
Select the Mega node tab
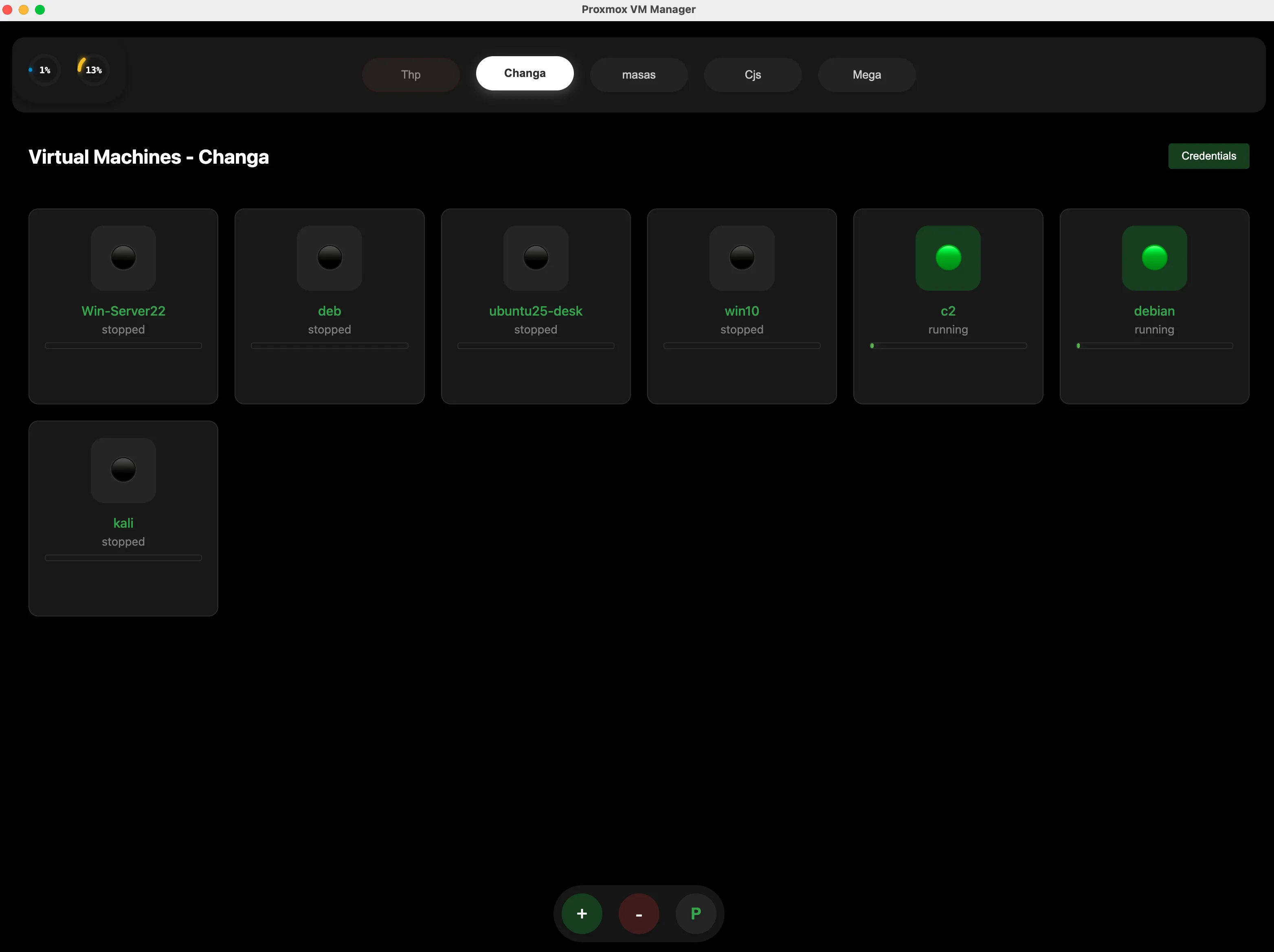(867, 75)
